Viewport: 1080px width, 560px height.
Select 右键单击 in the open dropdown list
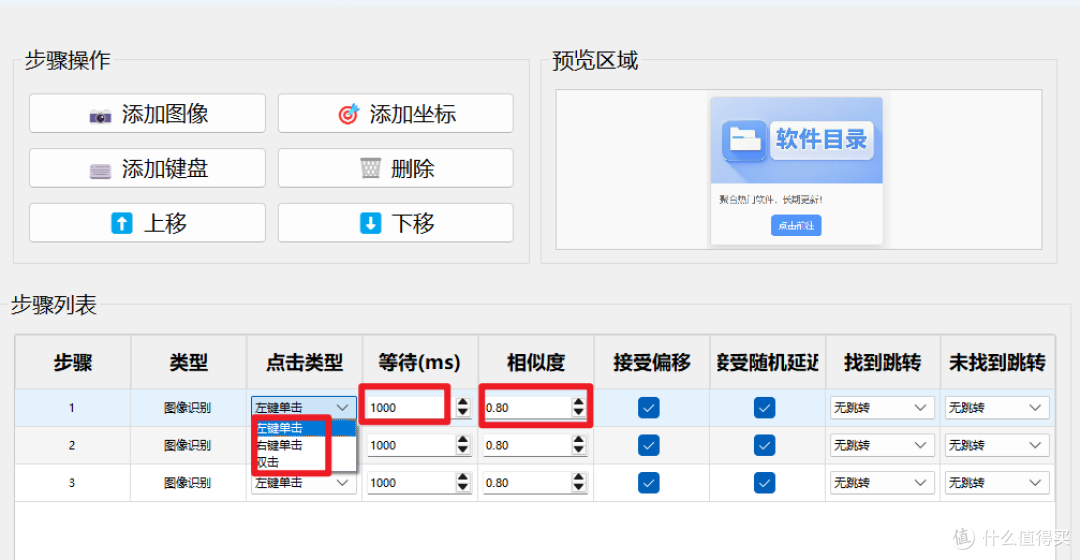point(304,445)
